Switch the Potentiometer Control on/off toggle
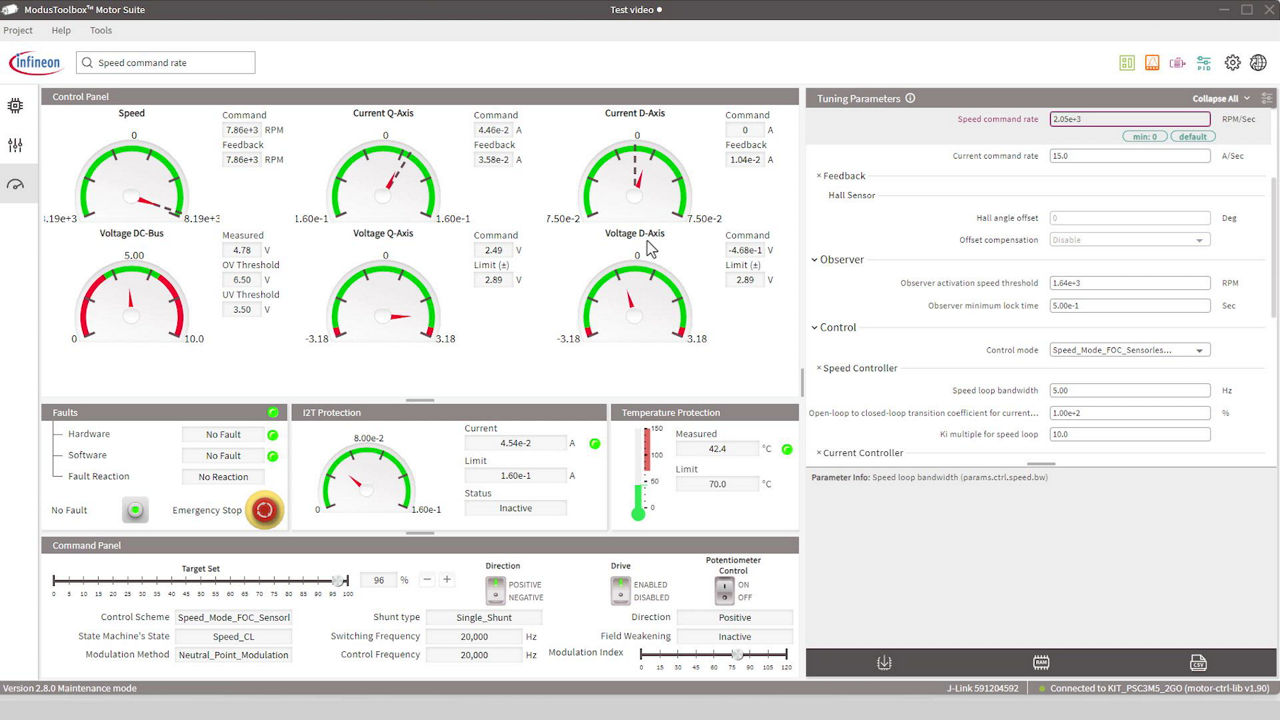Image resolution: width=1280 pixels, height=720 pixels. coord(724,591)
